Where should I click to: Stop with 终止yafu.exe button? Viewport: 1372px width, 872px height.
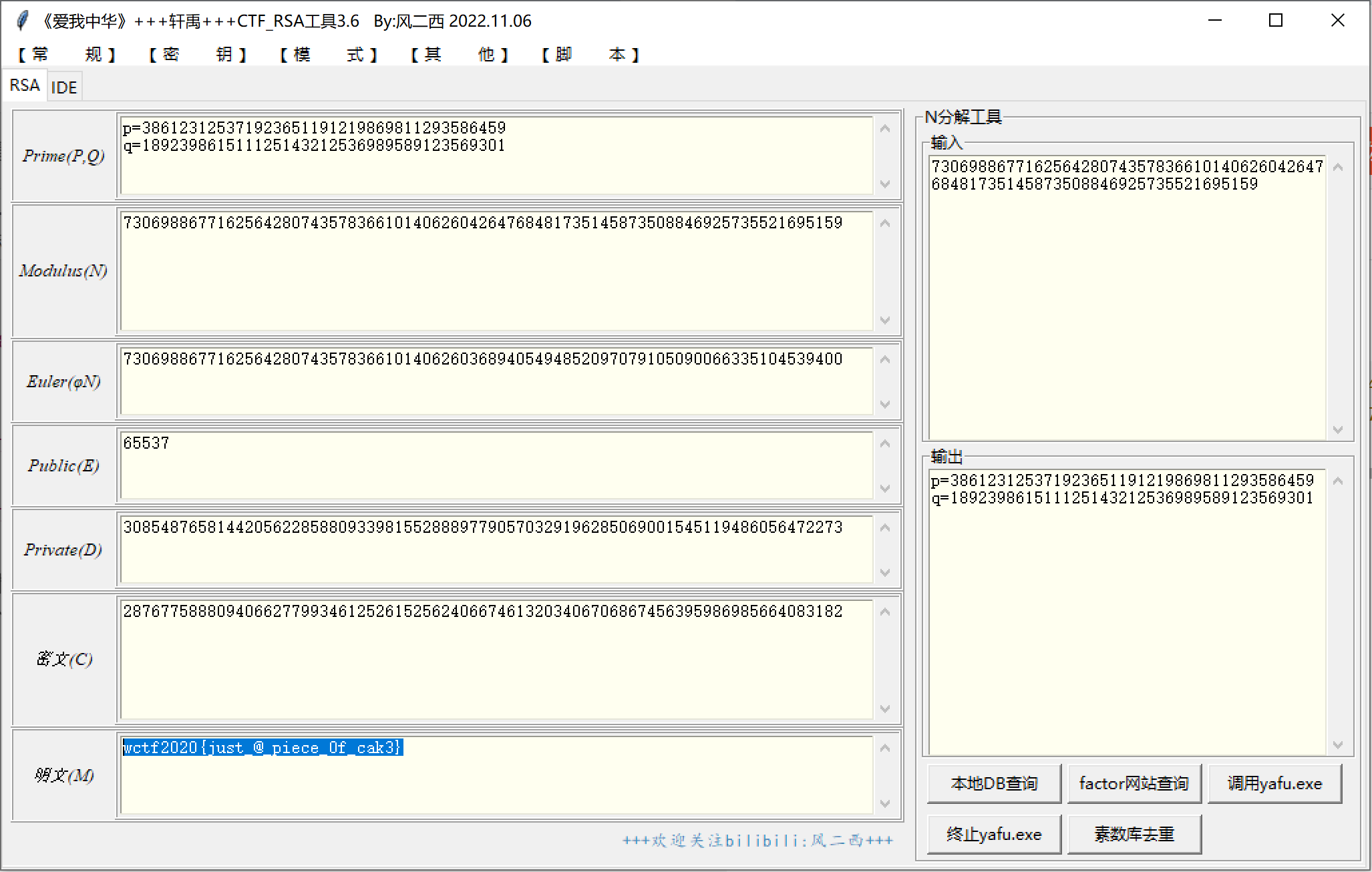pyautogui.click(x=993, y=835)
